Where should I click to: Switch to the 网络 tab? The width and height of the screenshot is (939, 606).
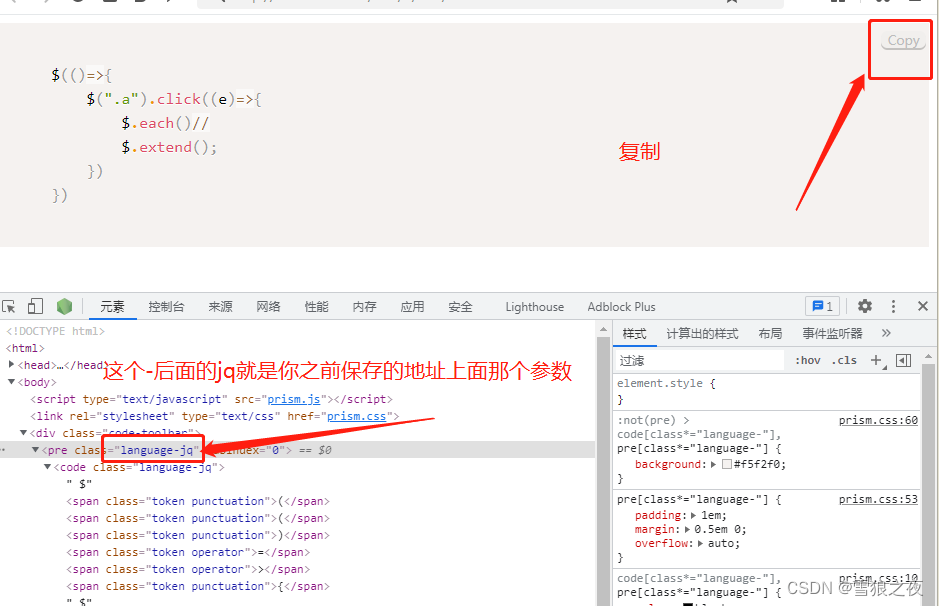(x=268, y=307)
